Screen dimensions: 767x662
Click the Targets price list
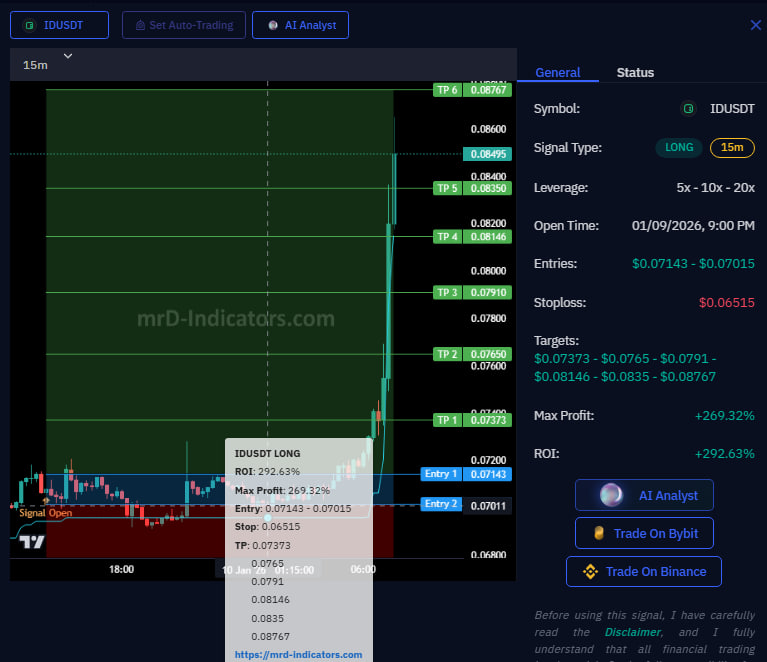(x=625, y=367)
